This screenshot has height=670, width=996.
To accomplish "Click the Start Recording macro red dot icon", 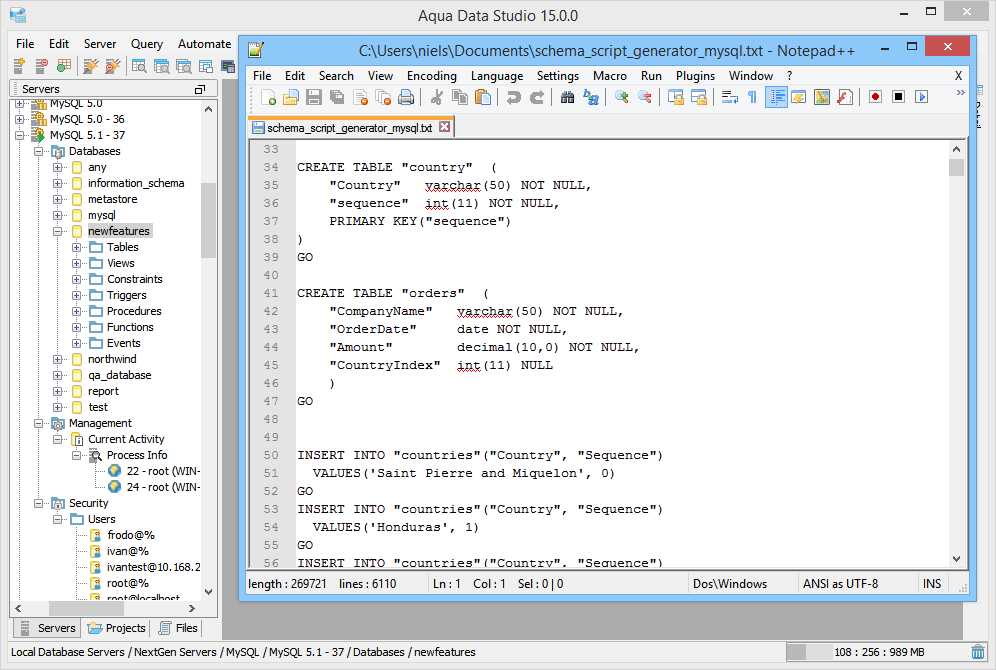I will point(875,97).
